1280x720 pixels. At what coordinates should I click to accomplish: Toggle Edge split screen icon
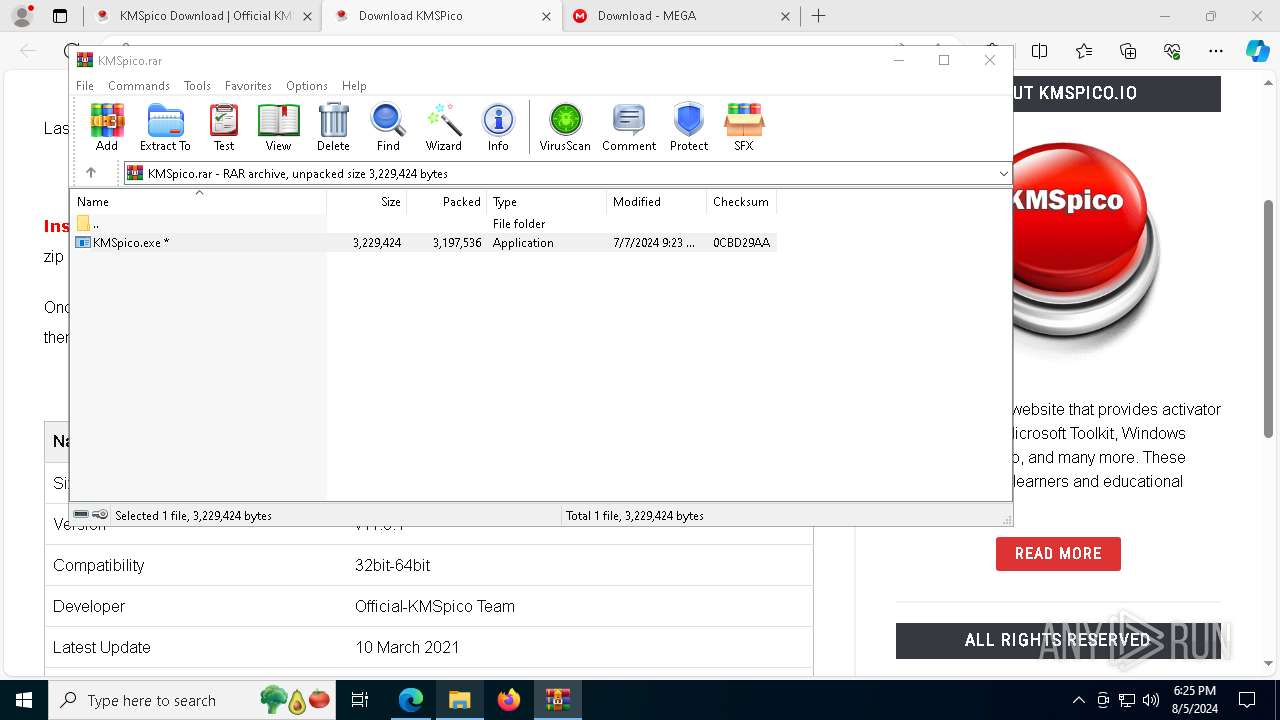click(x=1040, y=51)
